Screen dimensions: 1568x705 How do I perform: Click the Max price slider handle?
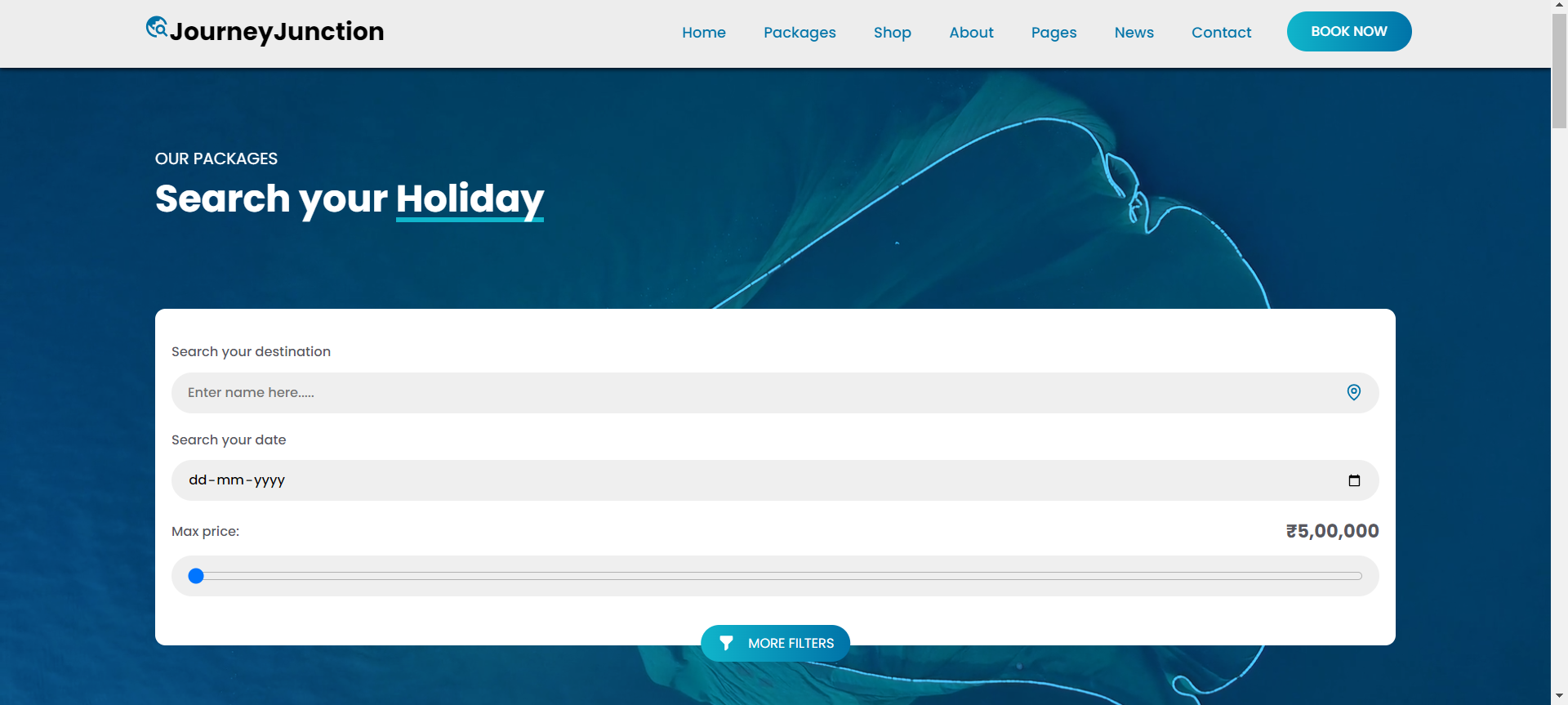click(196, 576)
